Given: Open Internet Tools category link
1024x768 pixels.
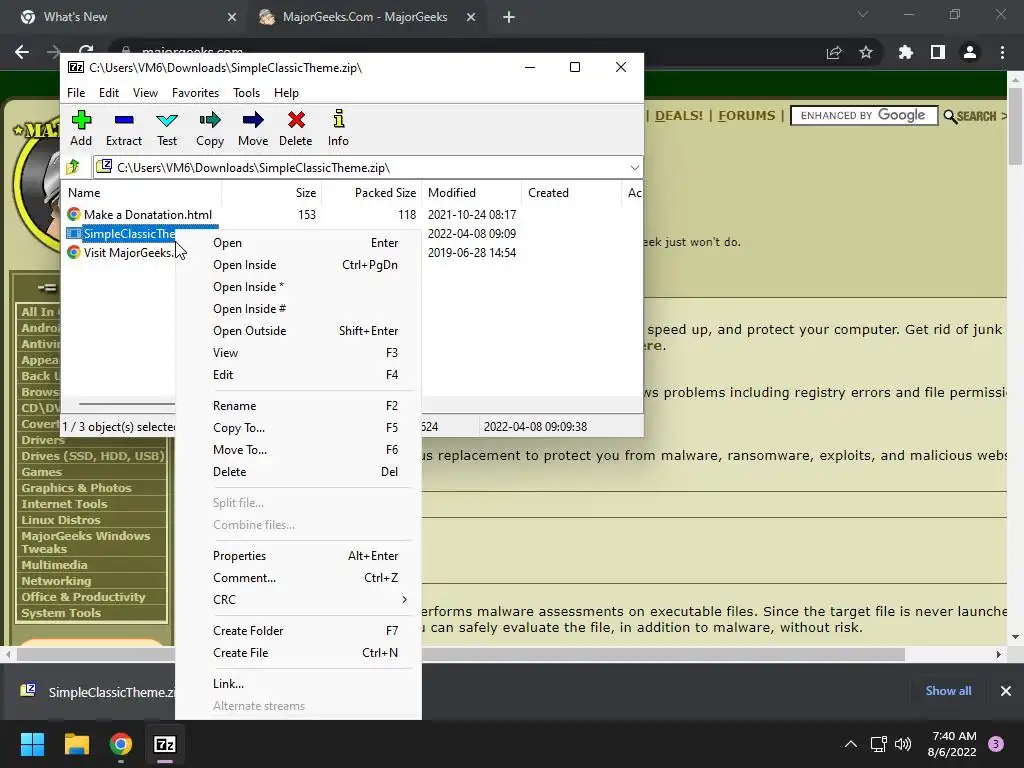Looking at the screenshot, I should pos(64,504).
